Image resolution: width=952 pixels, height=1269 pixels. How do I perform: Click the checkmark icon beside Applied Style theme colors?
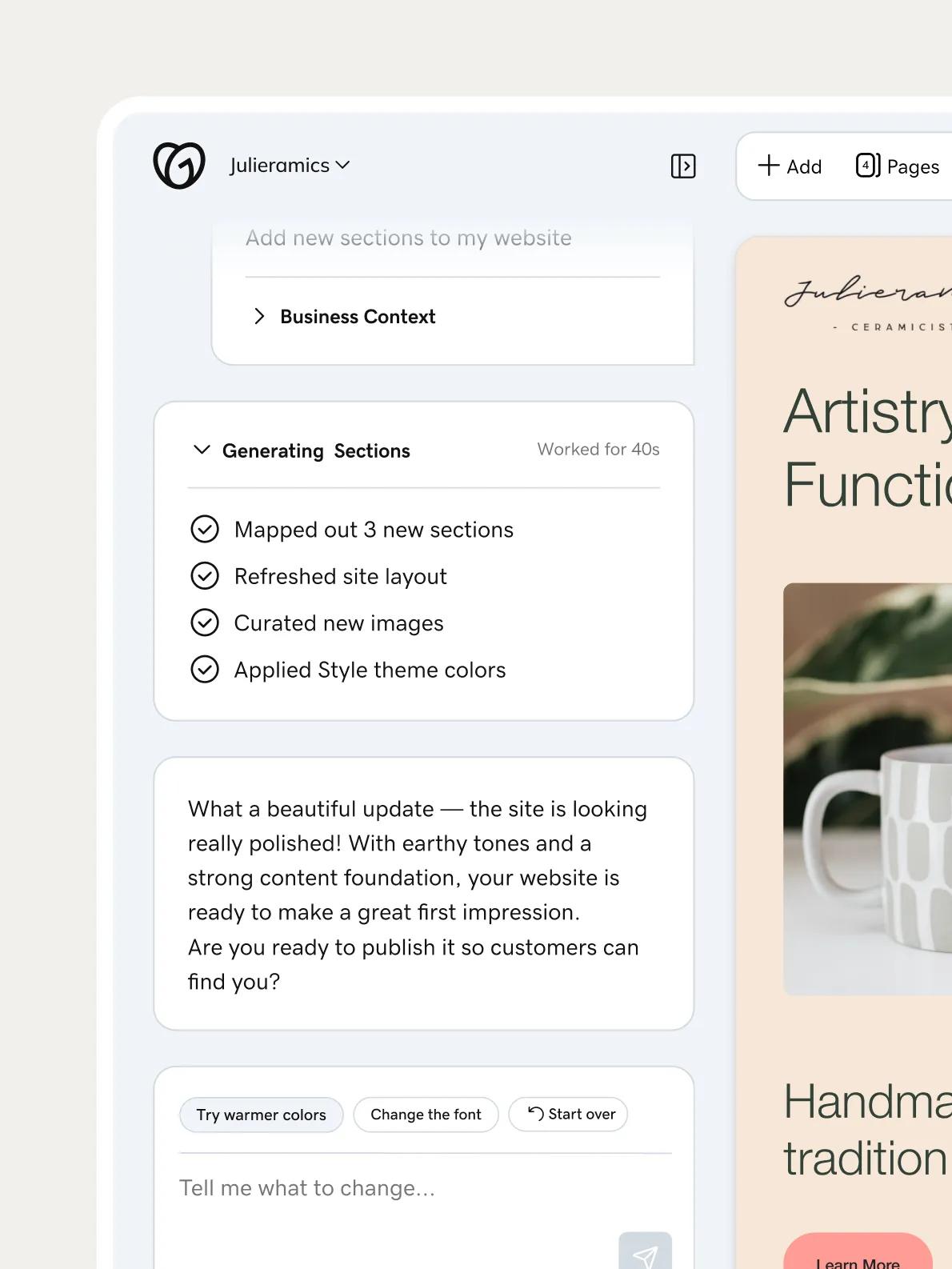coord(206,669)
